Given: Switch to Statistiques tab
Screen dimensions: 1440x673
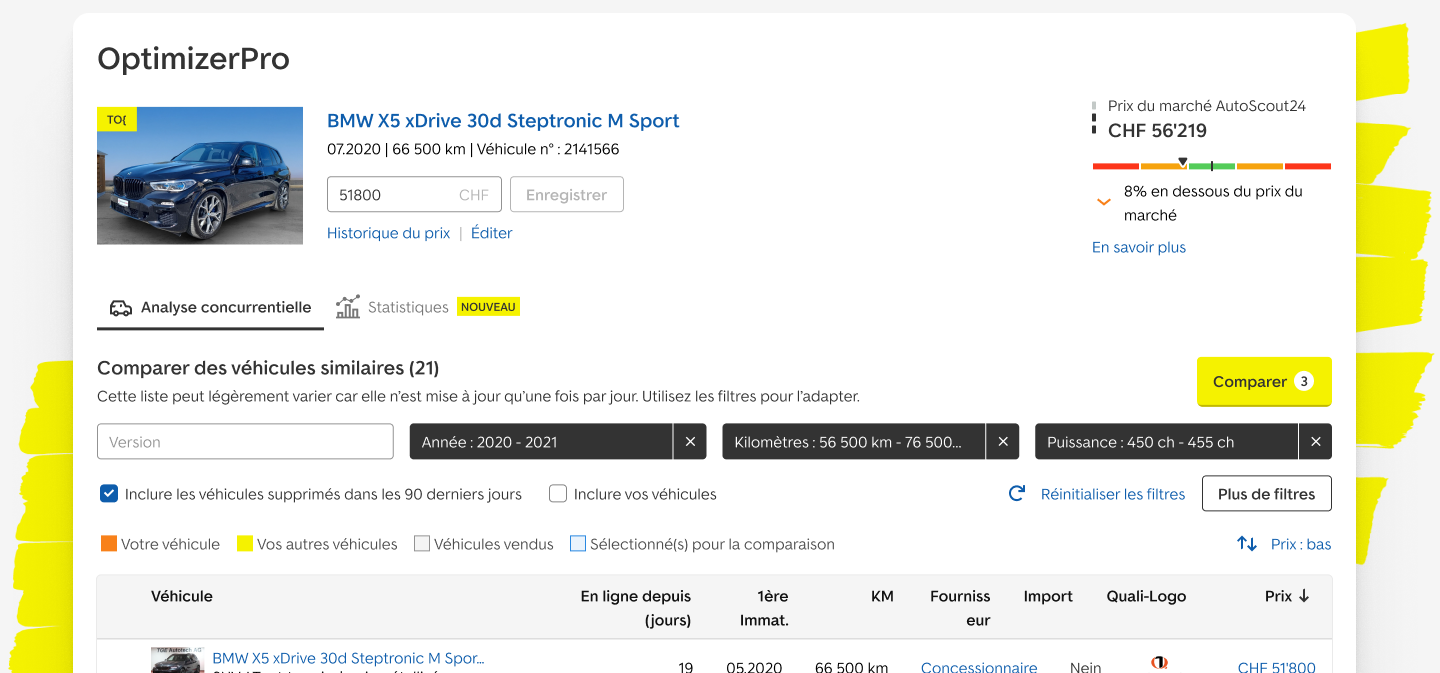Looking at the screenshot, I should coord(407,307).
